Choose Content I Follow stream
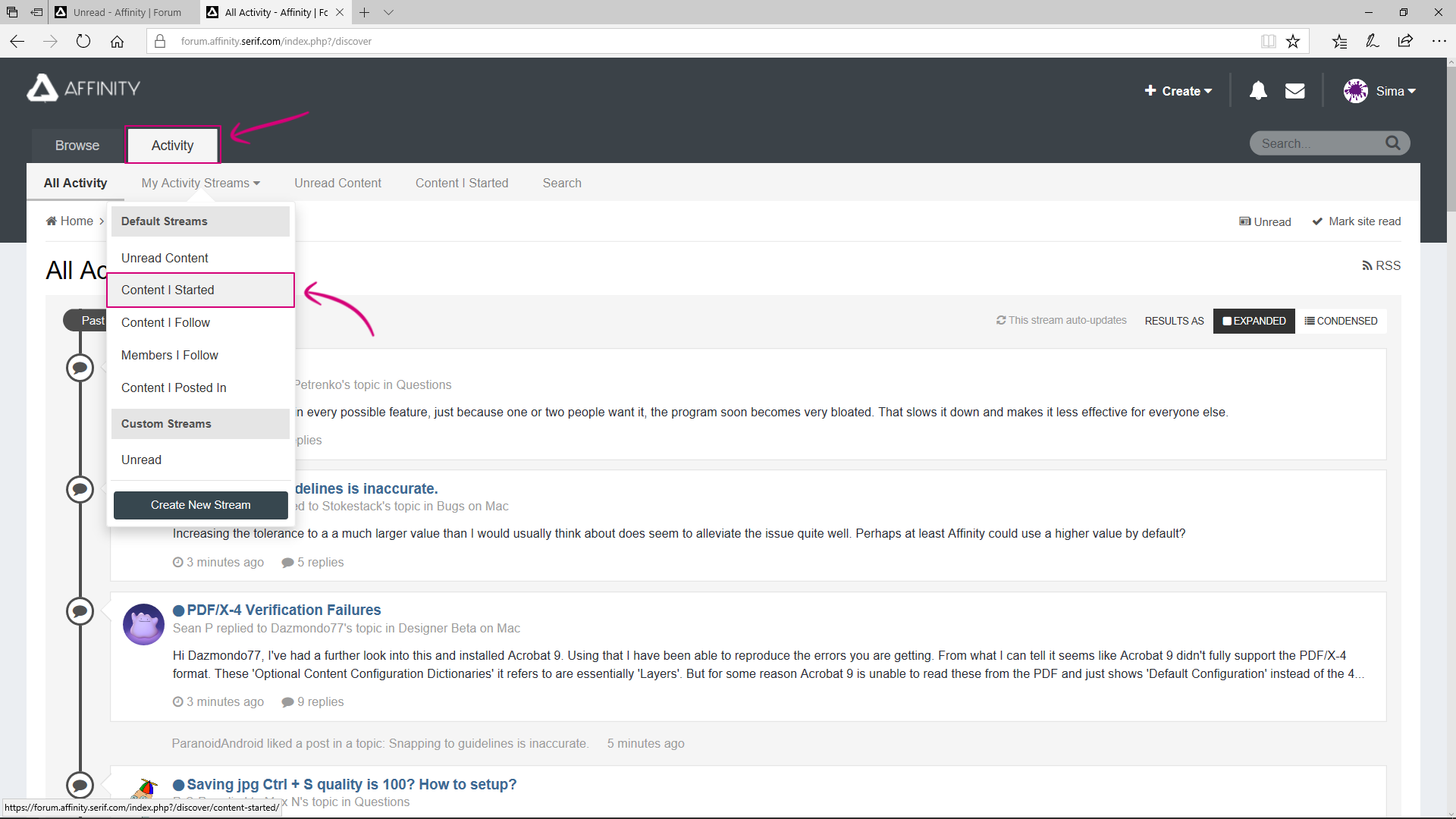This screenshot has height=819, width=1456. [x=200, y=322]
